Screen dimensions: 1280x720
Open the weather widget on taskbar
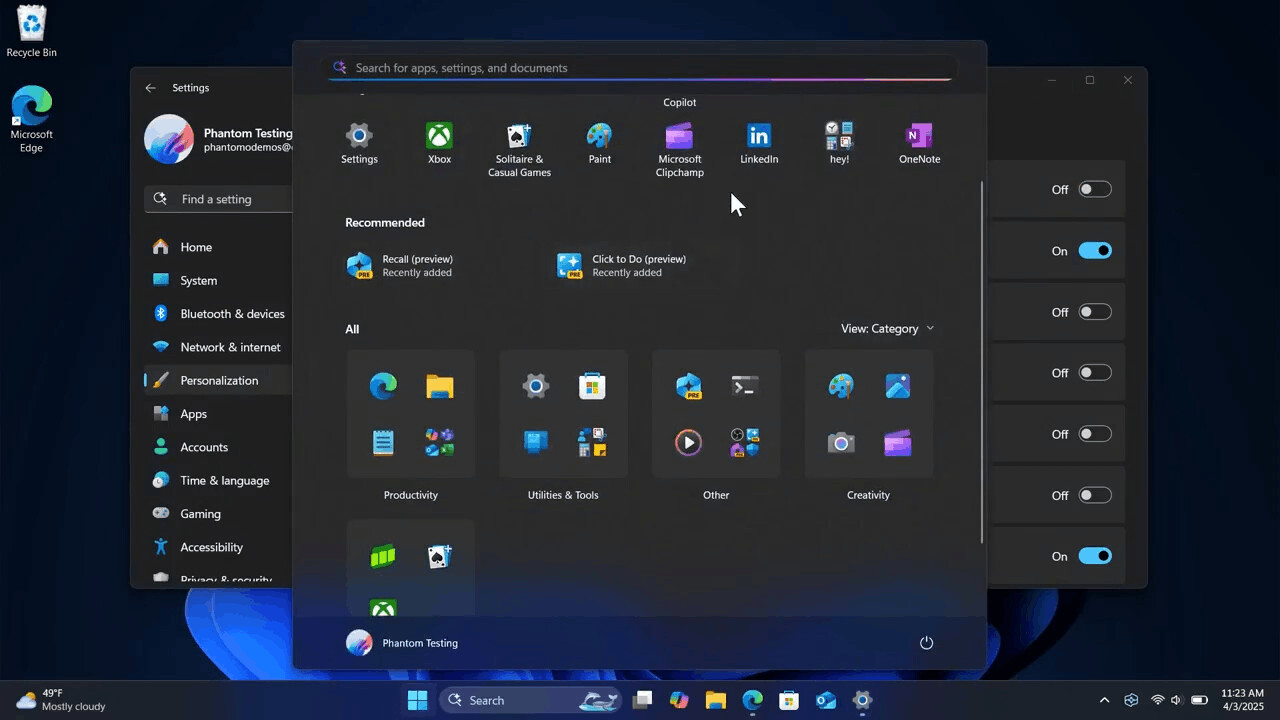click(60, 700)
